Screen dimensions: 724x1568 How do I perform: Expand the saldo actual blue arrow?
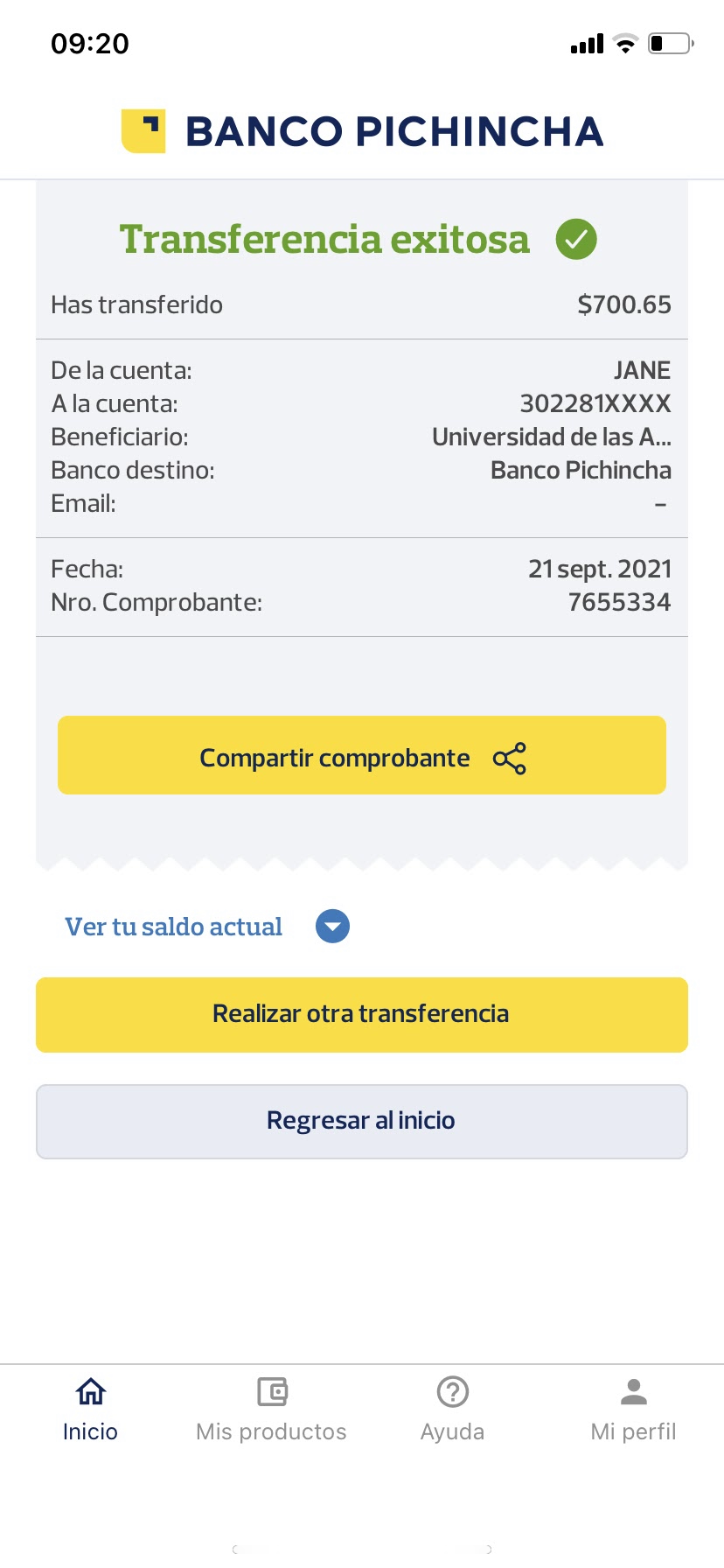click(x=332, y=927)
